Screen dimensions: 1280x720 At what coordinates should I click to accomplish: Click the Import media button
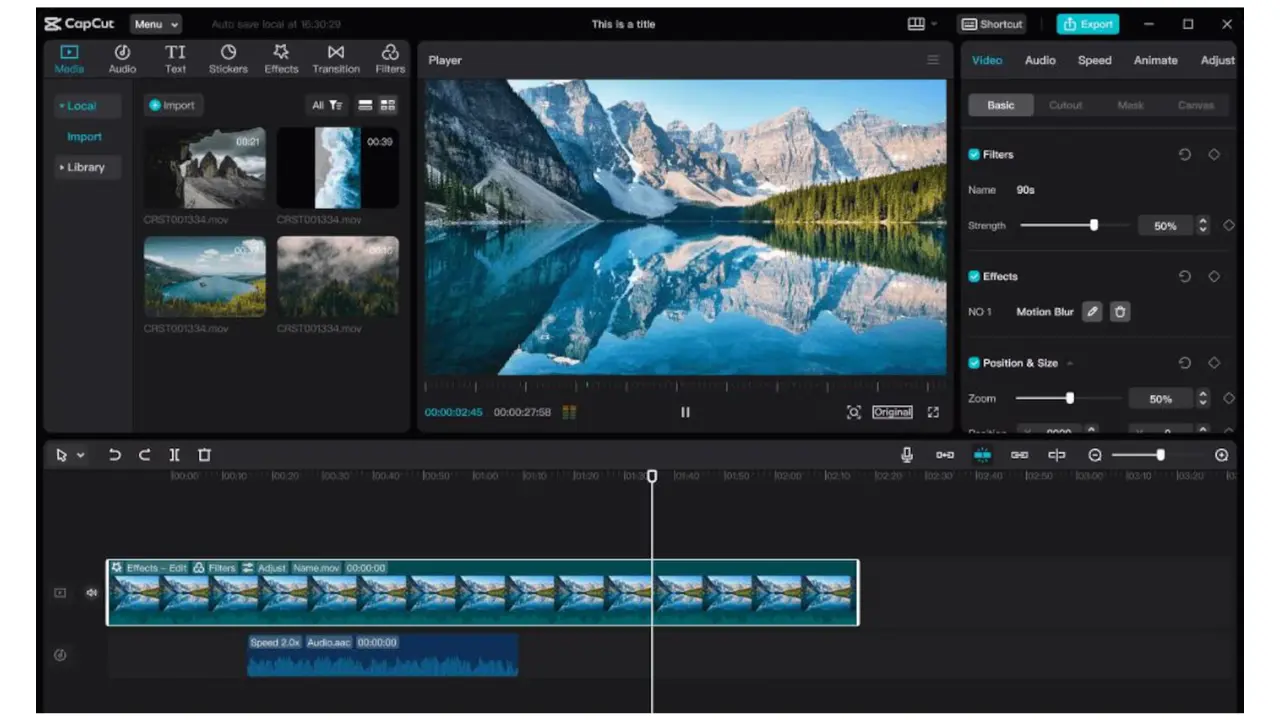tap(173, 105)
